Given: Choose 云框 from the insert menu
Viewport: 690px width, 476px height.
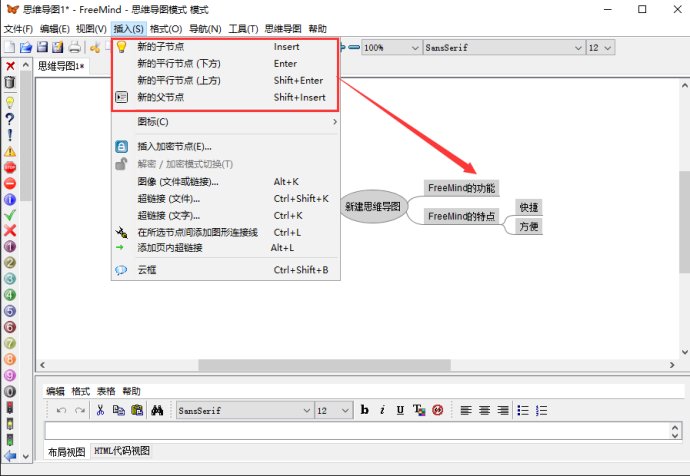Looking at the screenshot, I should point(226,270).
